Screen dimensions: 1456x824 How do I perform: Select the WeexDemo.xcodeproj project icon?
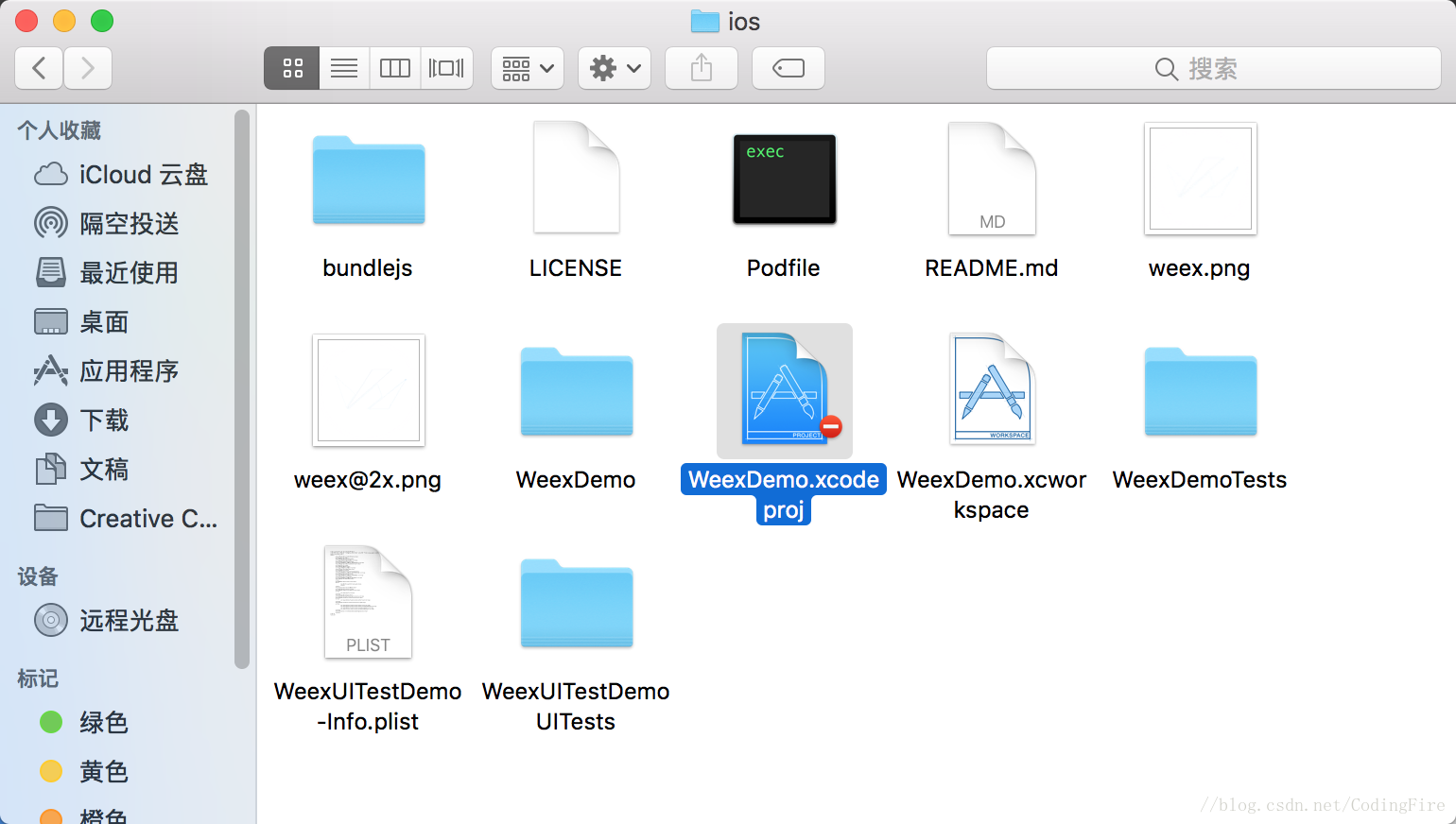point(785,388)
